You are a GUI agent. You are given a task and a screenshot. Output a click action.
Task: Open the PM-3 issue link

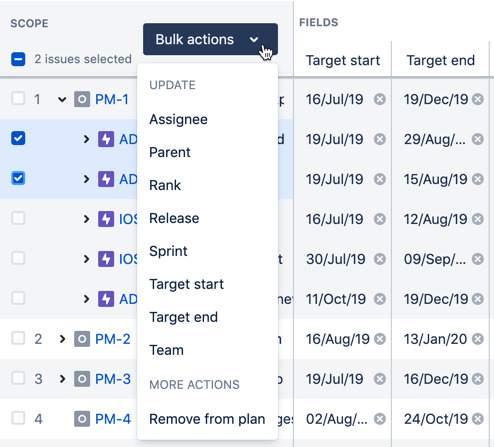pyautogui.click(x=113, y=379)
